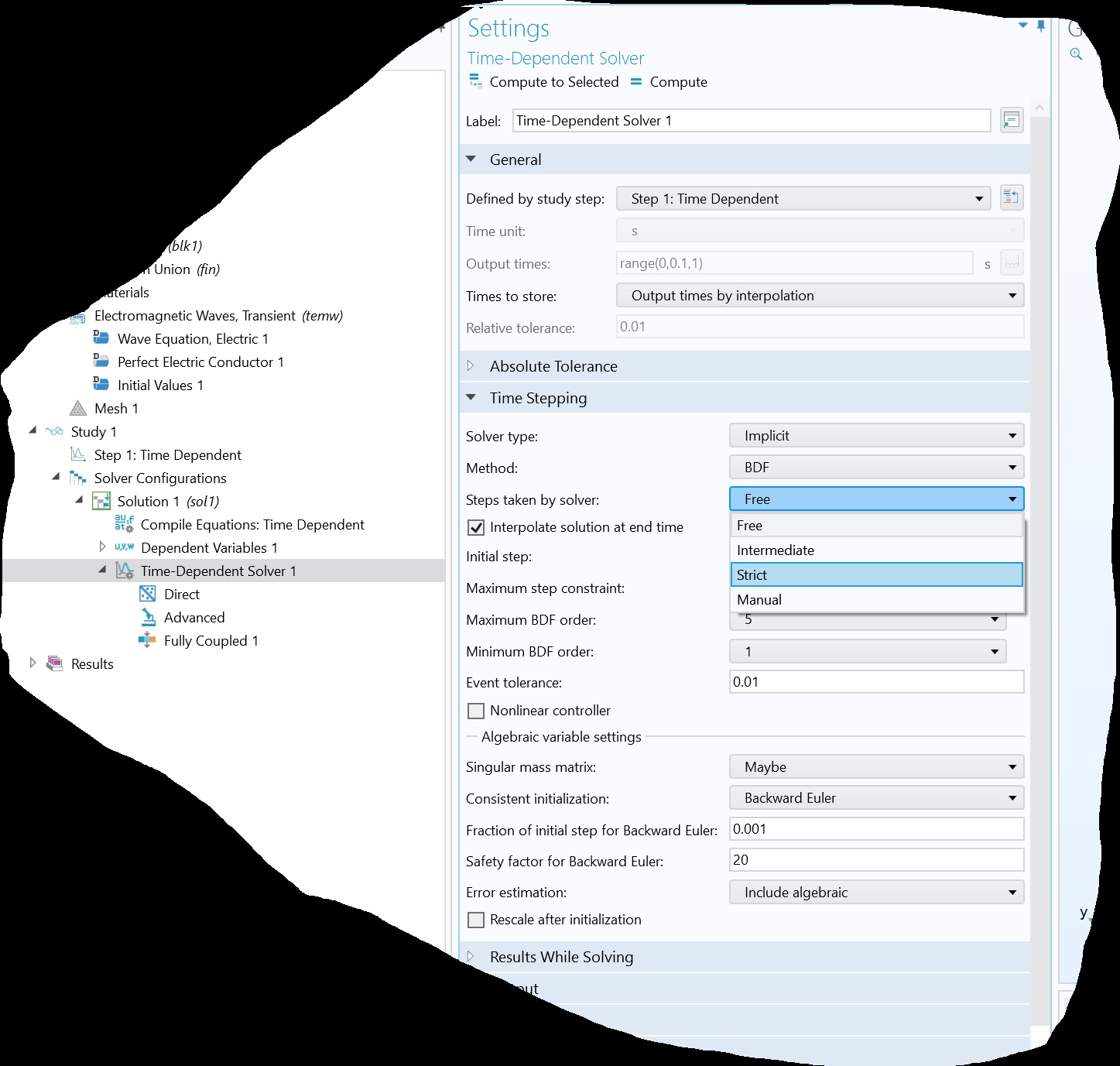Select the Direct solver node icon
Screen dimensions: 1120x1066
[x=147, y=594]
